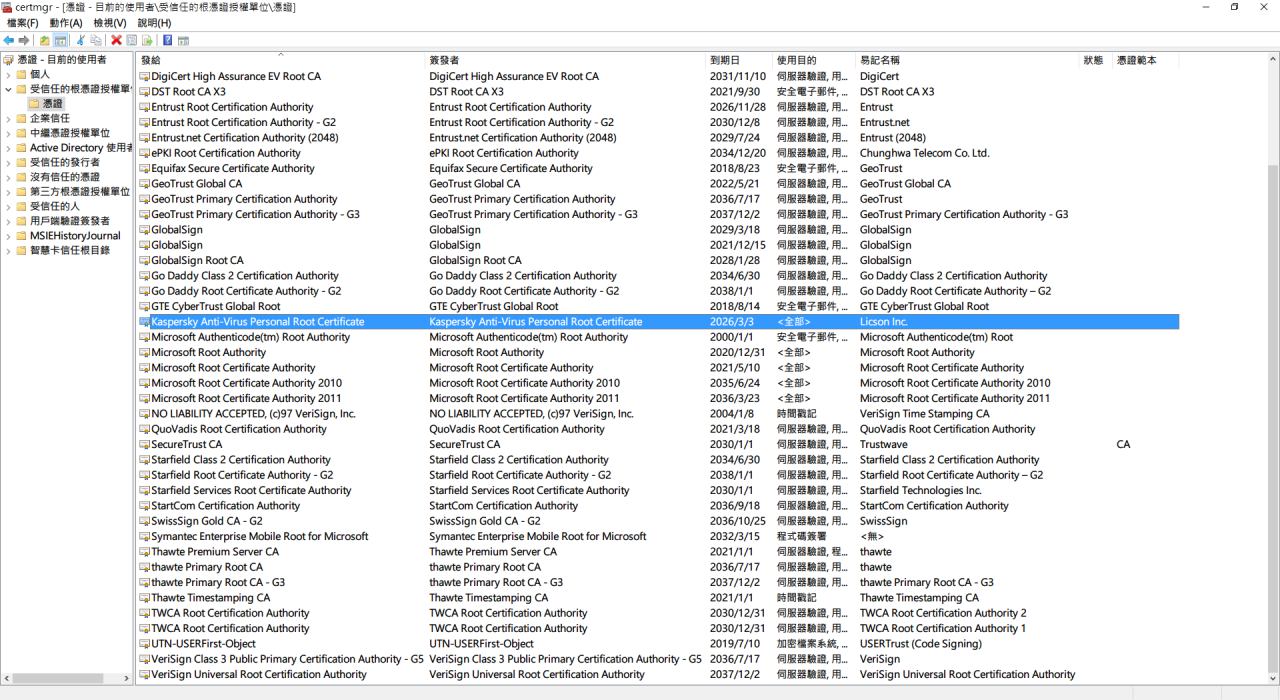This screenshot has height=700, width=1280.
Task: Click the Show/Hide Action Pane icon
Action: (x=184, y=40)
